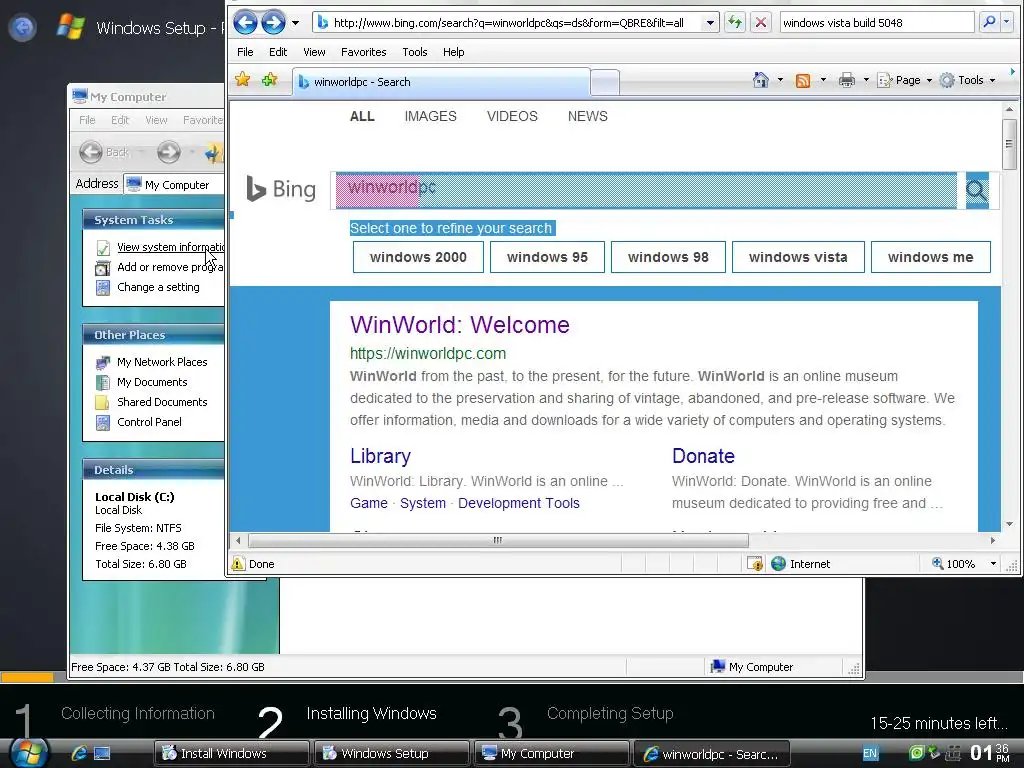Switch to Bing NEWS results
The height and width of the screenshot is (768, 1024).
click(x=588, y=116)
